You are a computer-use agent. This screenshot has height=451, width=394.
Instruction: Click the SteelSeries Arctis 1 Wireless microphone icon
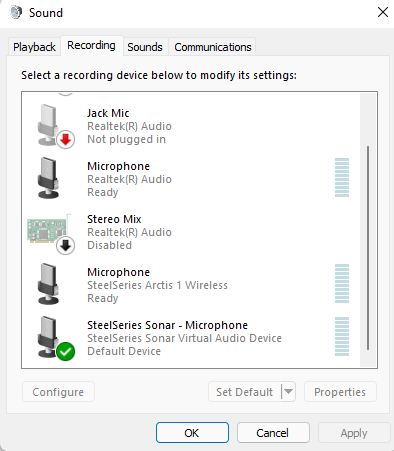(48, 284)
